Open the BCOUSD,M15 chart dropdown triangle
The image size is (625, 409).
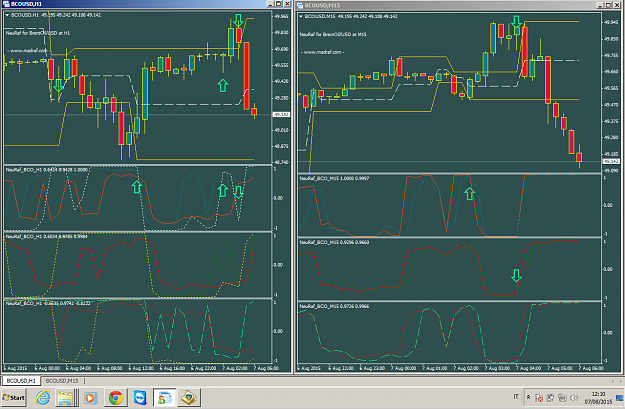coord(301,16)
